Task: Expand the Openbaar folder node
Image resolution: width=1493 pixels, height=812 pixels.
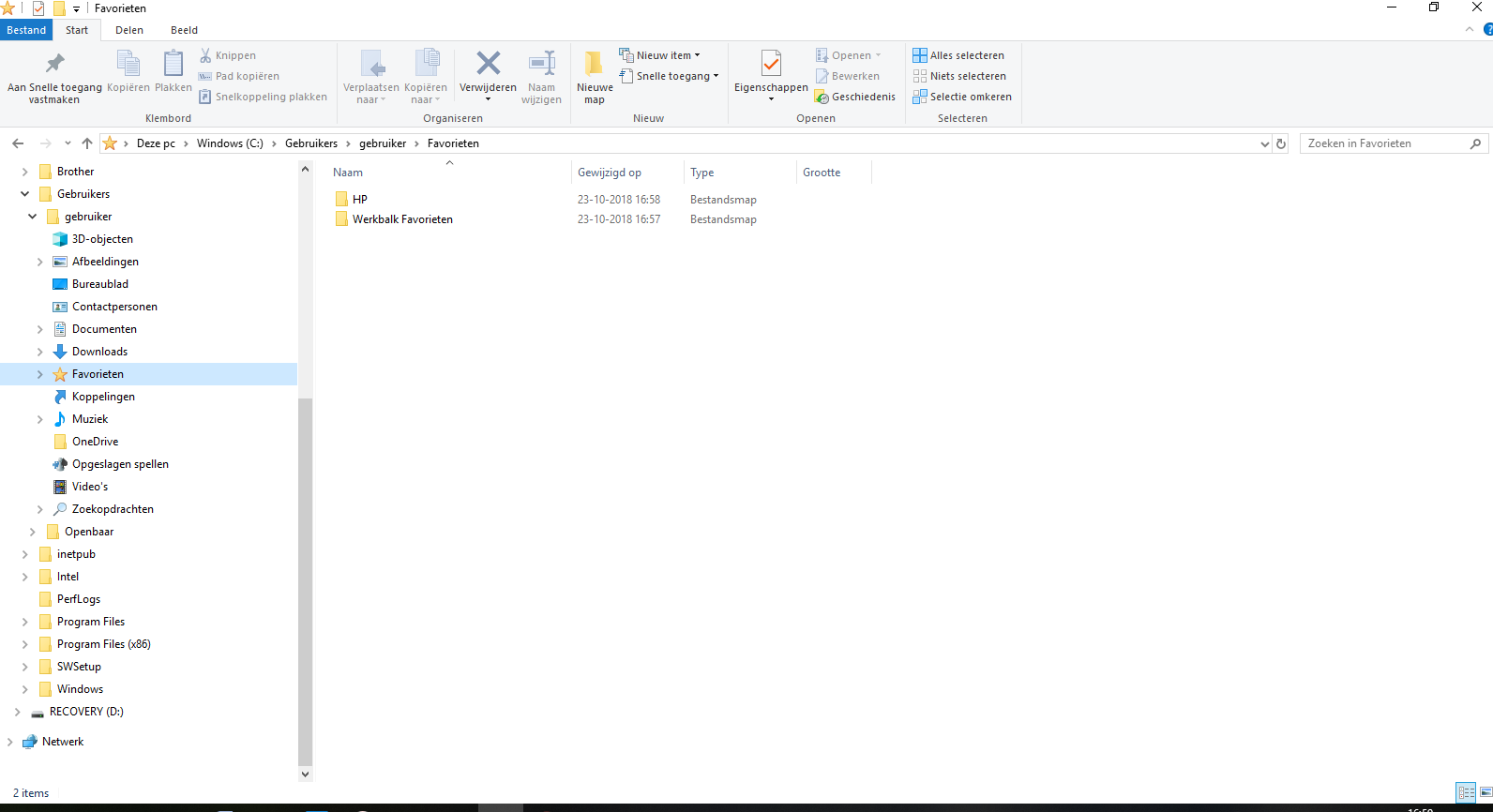Action: coord(32,532)
